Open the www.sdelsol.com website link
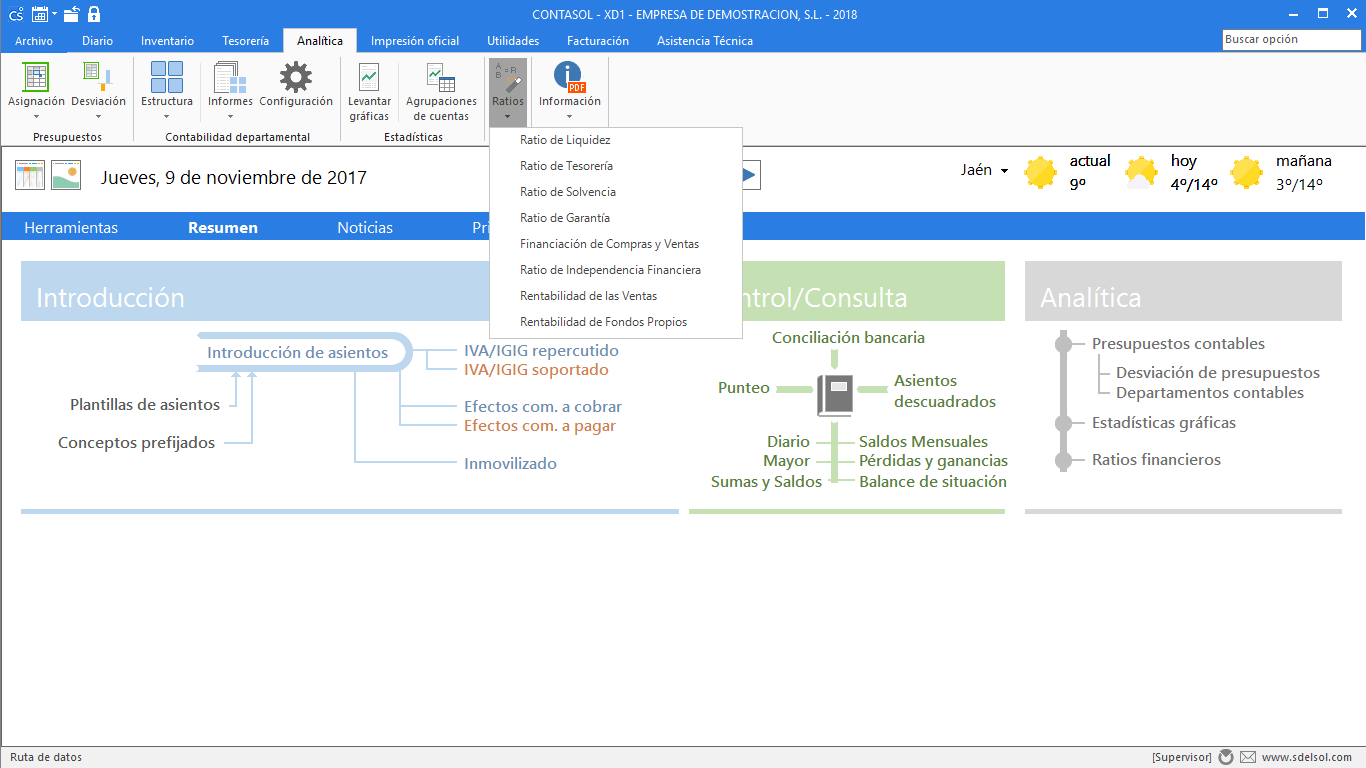This screenshot has height=768, width=1366. (1307, 758)
